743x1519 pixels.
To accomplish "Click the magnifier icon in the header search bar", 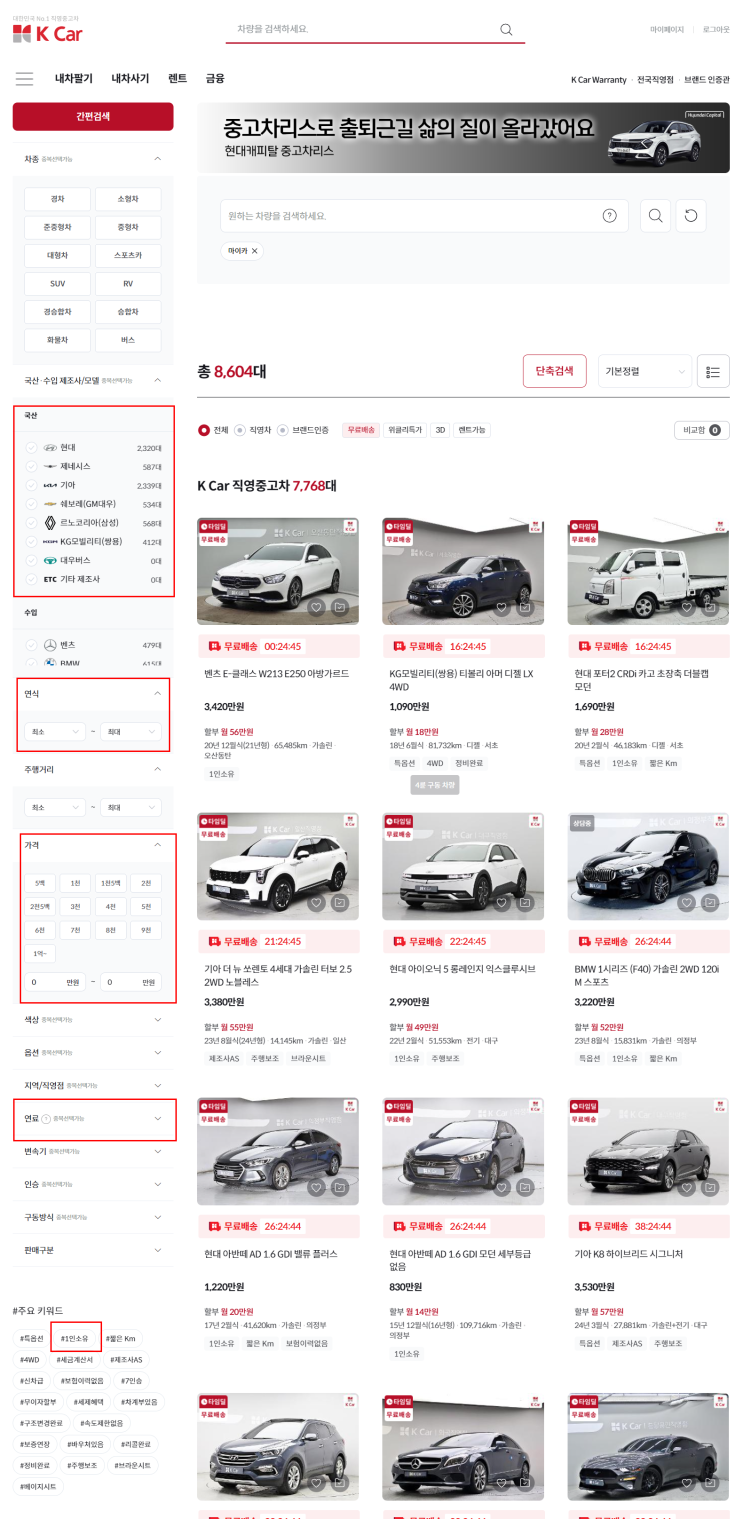I will pos(506,29).
